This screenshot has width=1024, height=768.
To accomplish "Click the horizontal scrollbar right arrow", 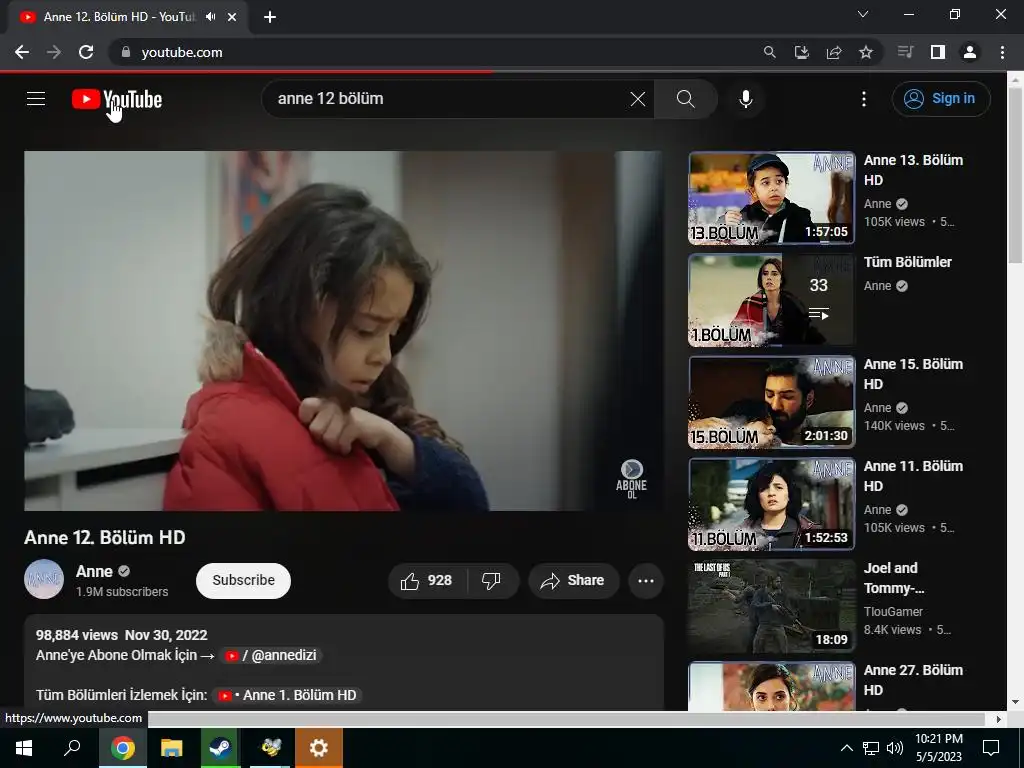I will click(998, 719).
